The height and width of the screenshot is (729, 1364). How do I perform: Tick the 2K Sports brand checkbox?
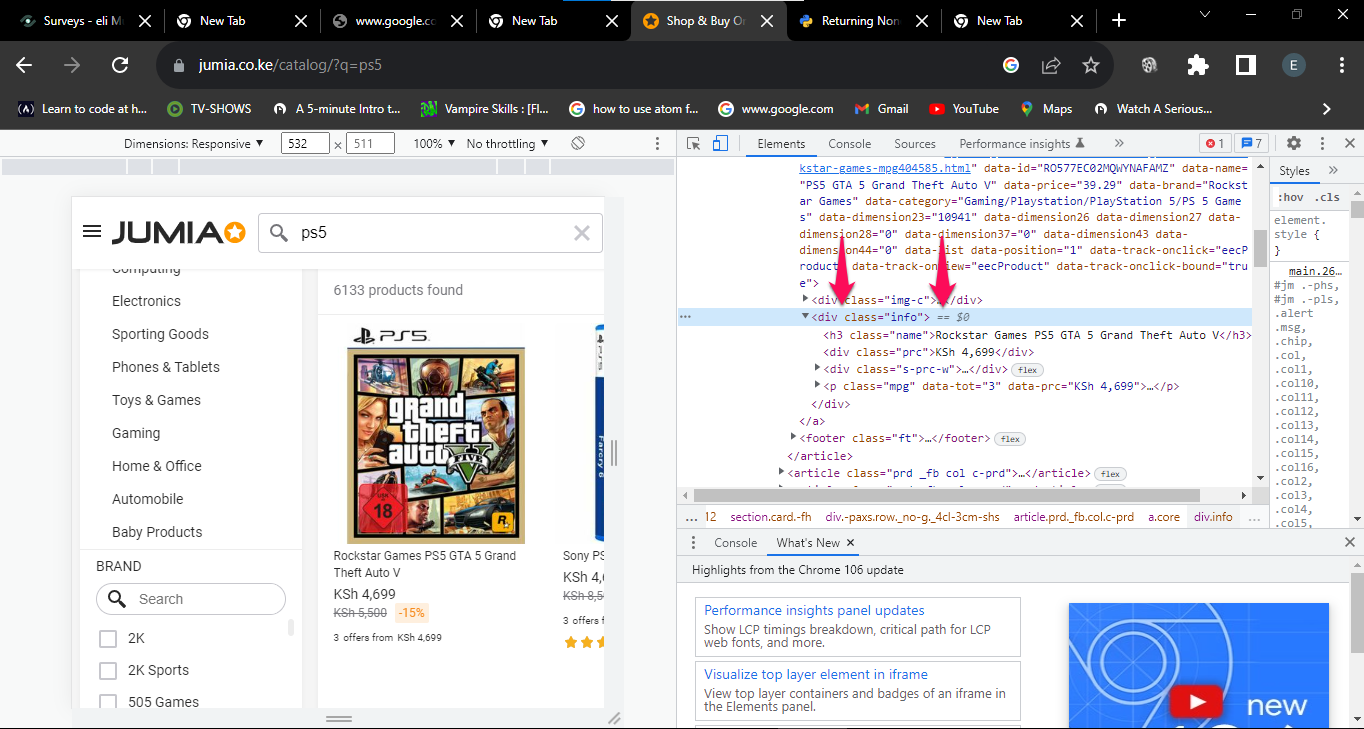(x=107, y=670)
